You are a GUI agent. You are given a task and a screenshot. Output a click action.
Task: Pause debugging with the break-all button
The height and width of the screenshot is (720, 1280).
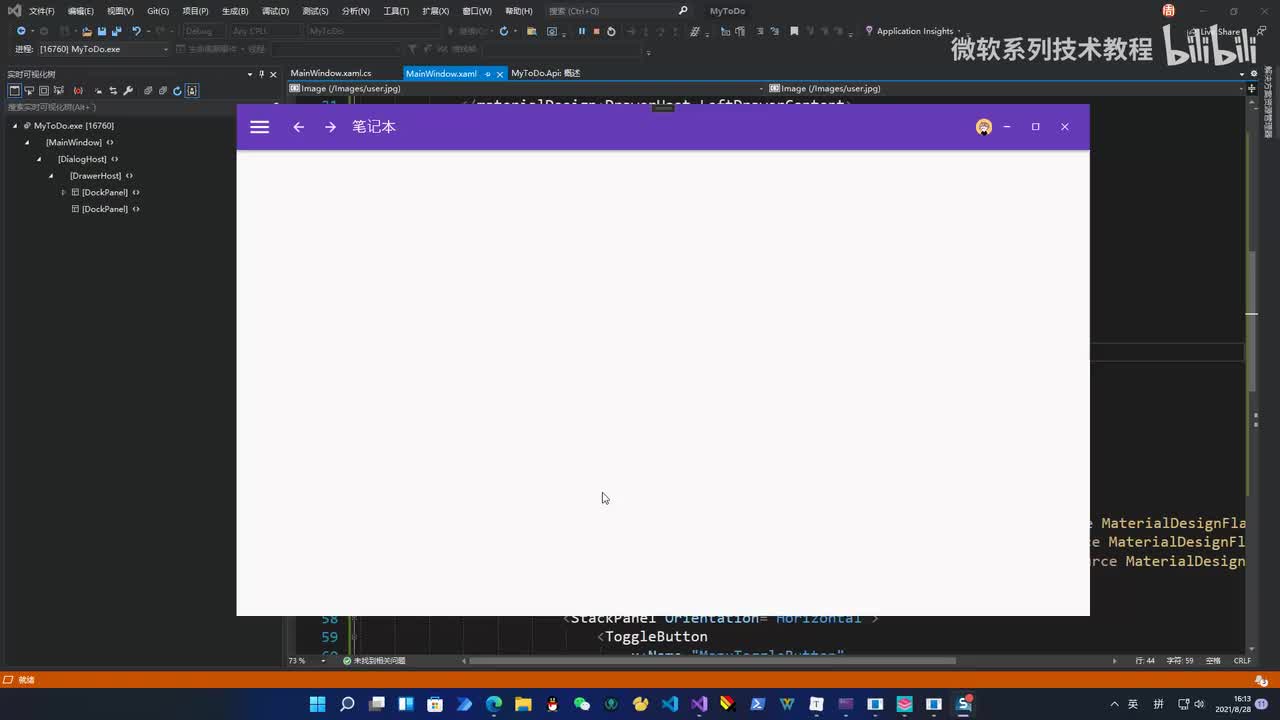[x=582, y=31]
